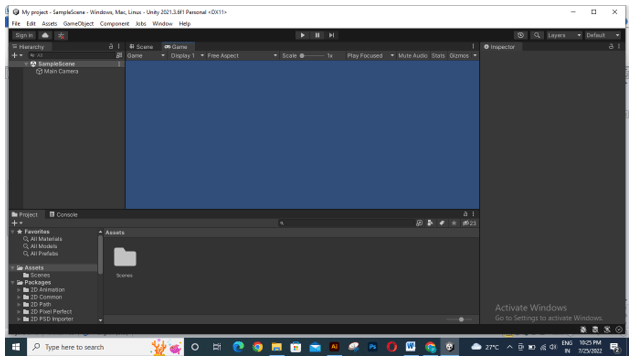Open the Layers dropdown
630x360 pixels.
pyautogui.click(x=564, y=35)
